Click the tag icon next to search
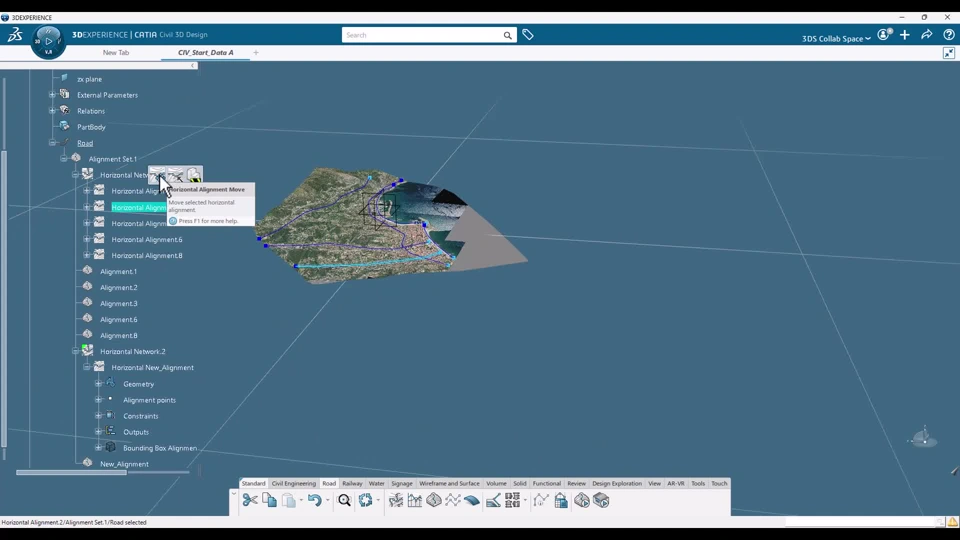The height and width of the screenshot is (540, 960). click(528, 35)
